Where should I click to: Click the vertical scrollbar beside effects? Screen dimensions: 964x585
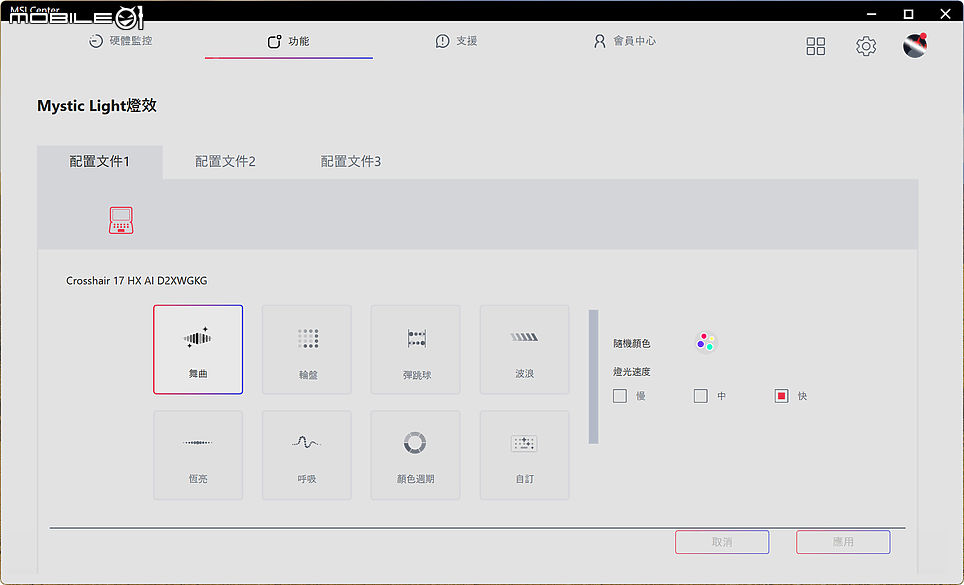pos(593,377)
